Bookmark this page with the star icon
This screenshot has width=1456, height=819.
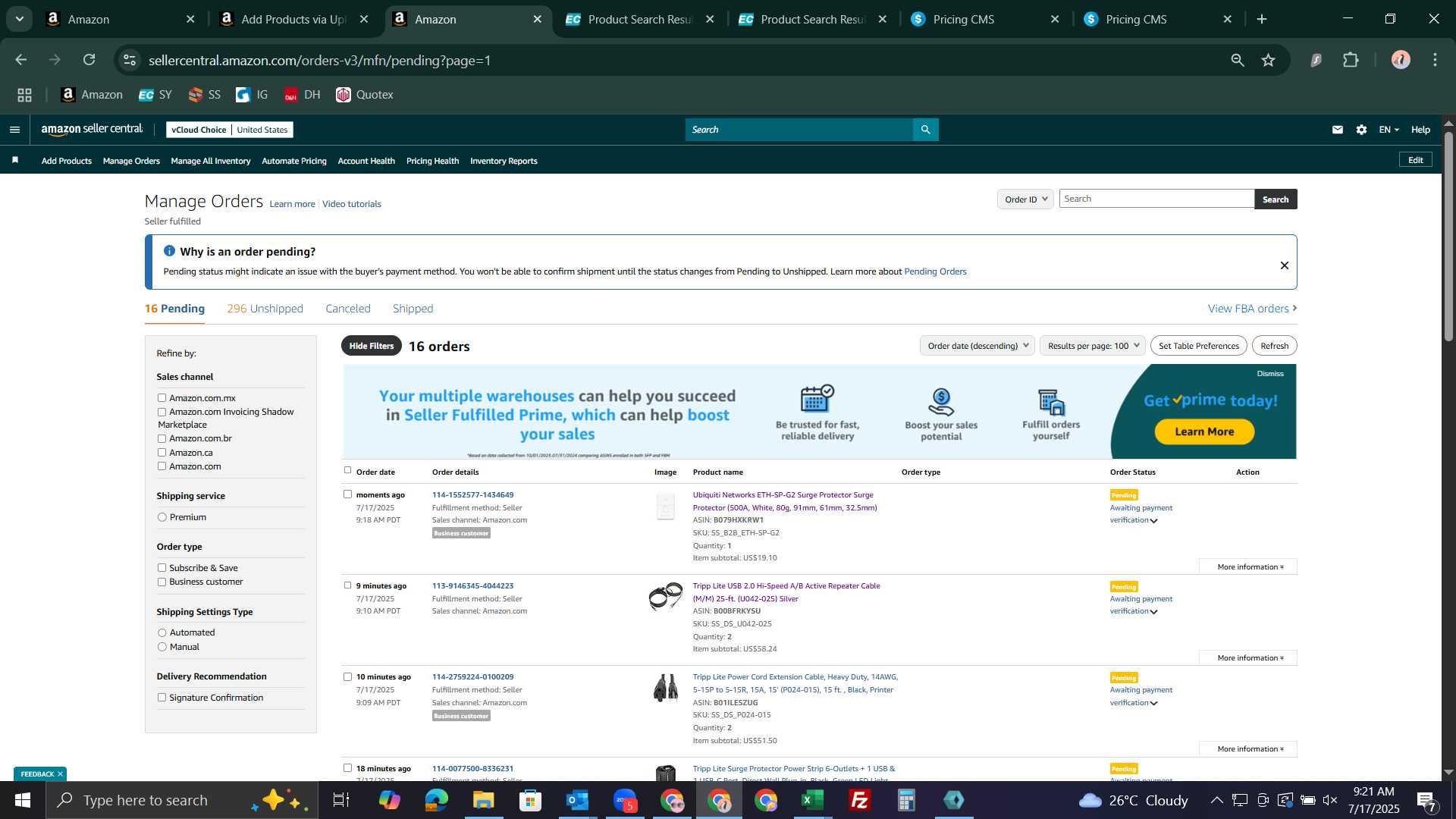click(1268, 60)
